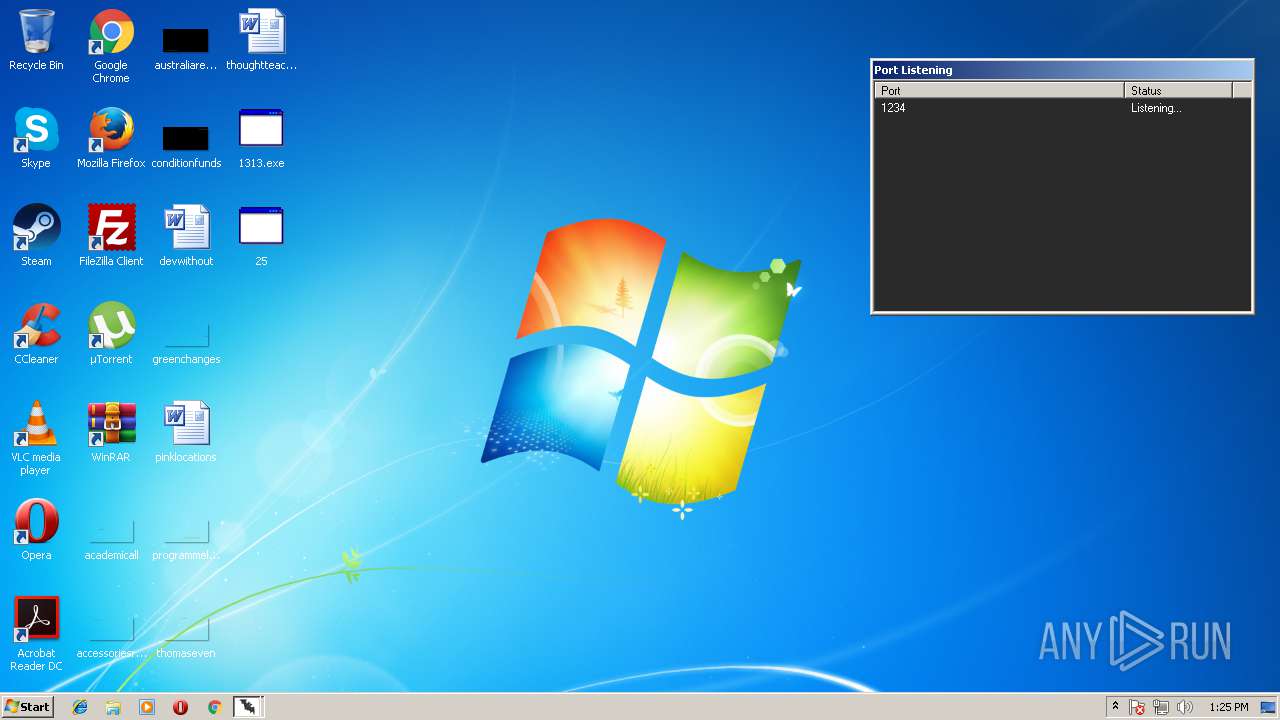This screenshot has width=1280, height=720.
Task: Select the programmel... desktop item
Action: tap(186, 541)
